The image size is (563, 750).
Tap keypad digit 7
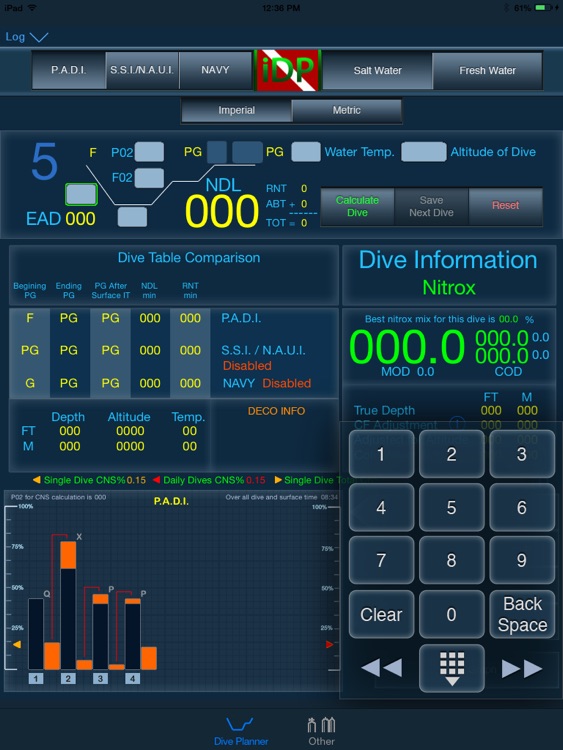[381, 560]
